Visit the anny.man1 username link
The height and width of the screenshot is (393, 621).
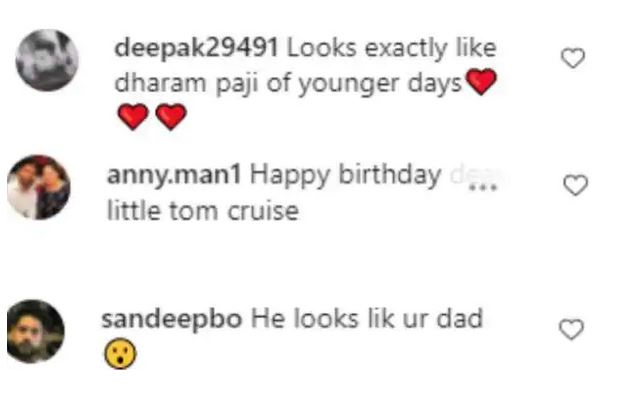click(x=174, y=176)
